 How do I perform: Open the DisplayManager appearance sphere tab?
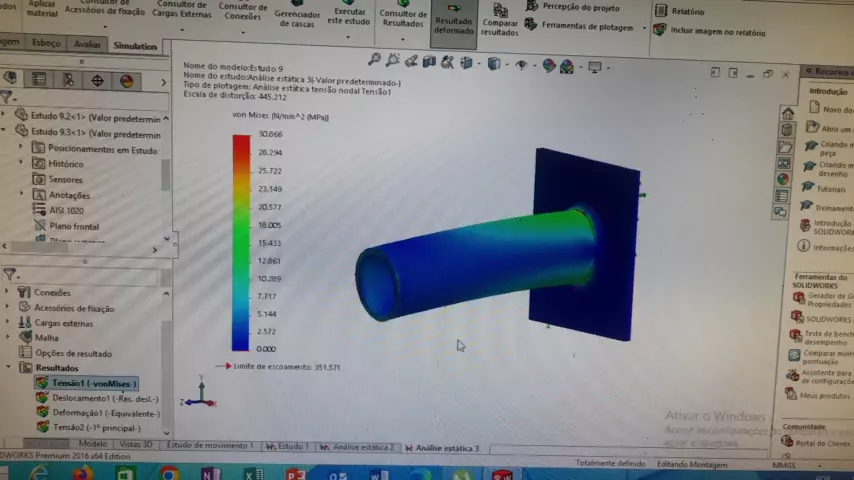126,80
